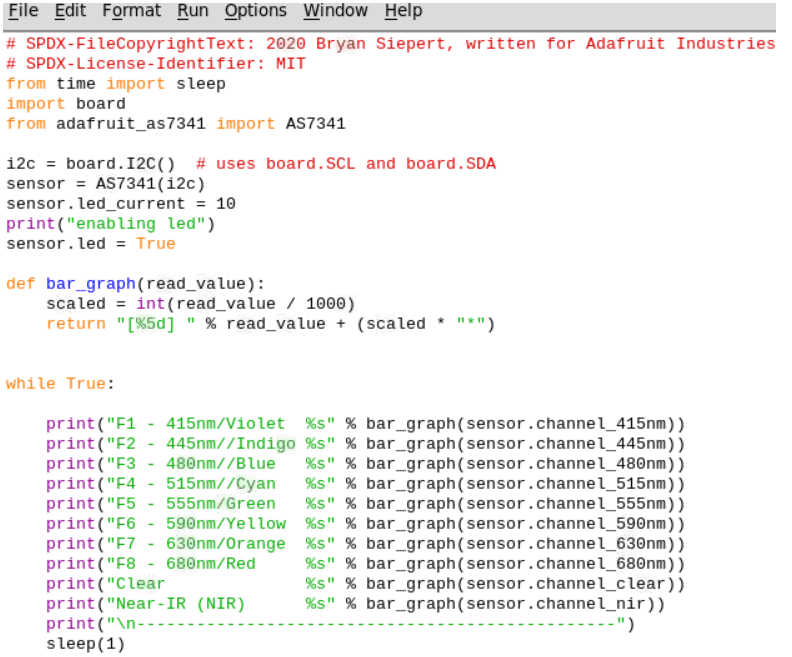Click the F8 680nm/Red print line

pos(365,564)
